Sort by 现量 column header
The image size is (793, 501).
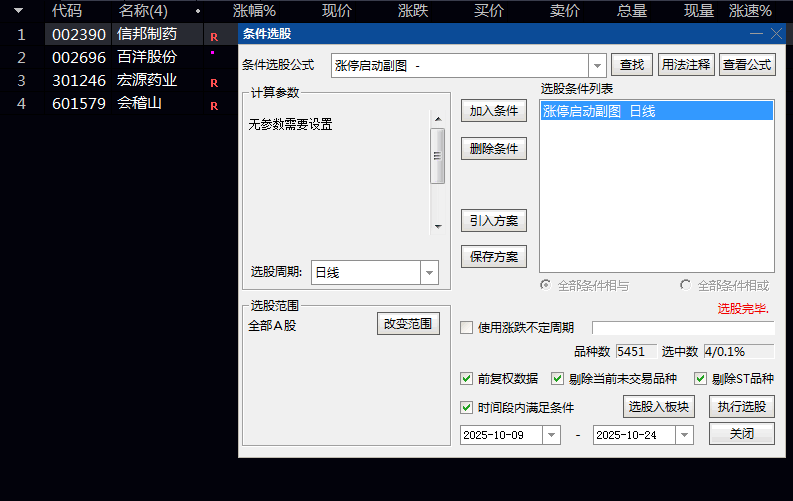coord(698,11)
